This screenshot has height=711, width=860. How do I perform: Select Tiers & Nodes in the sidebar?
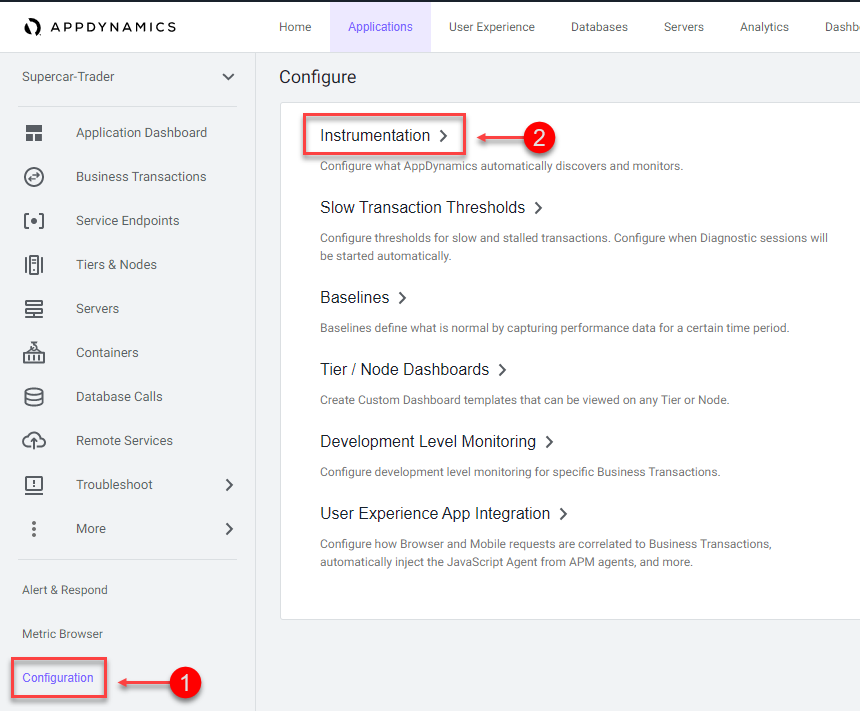point(116,264)
